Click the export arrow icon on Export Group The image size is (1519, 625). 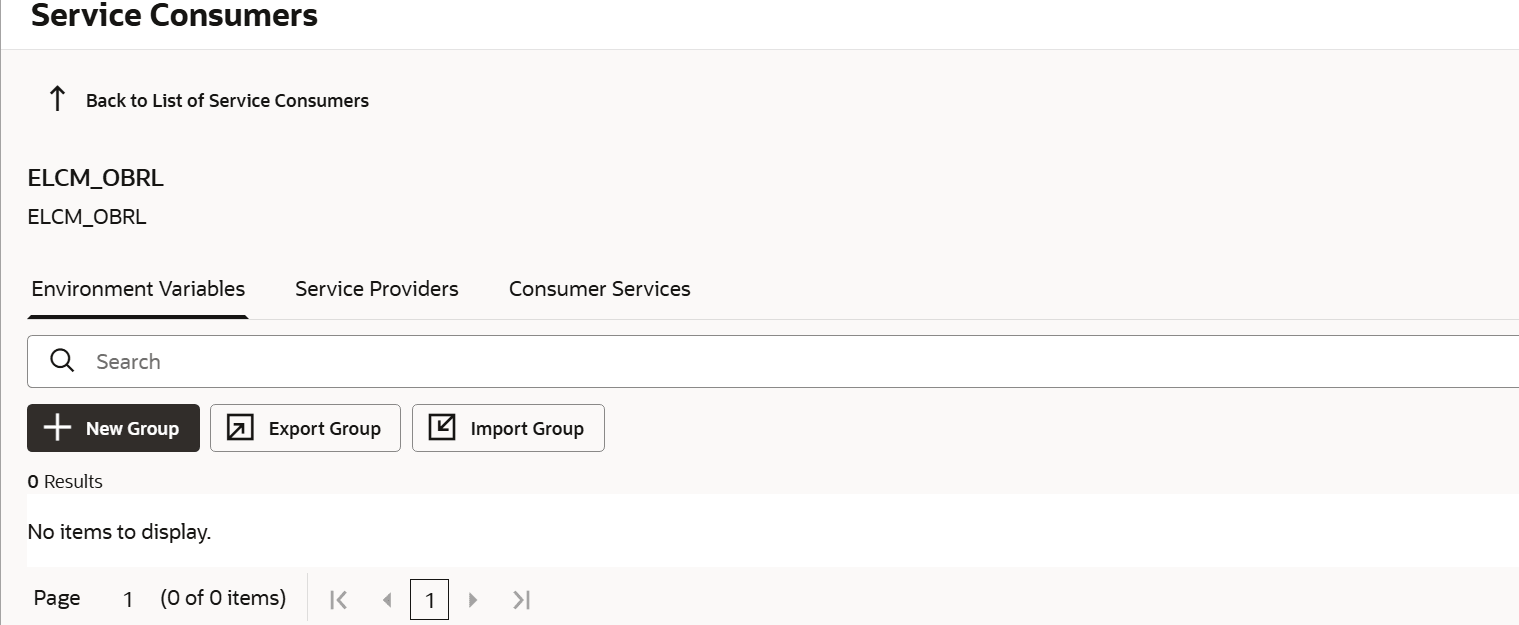(238, 428)
